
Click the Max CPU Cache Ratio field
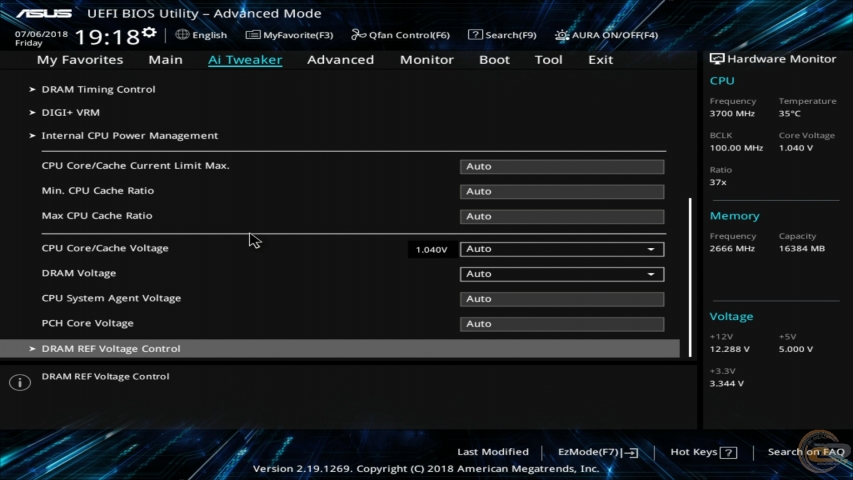[x=561, y=217]
